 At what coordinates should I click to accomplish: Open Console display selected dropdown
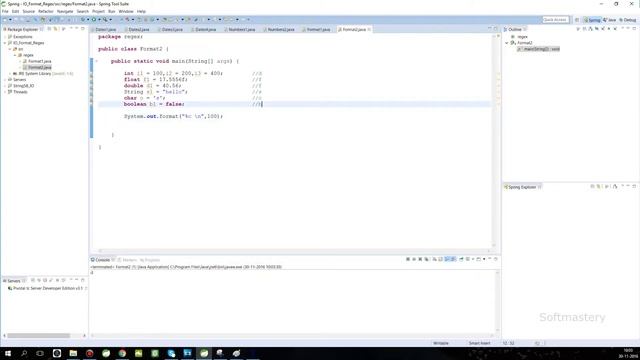pyautogui.click(x=473, y=259)
